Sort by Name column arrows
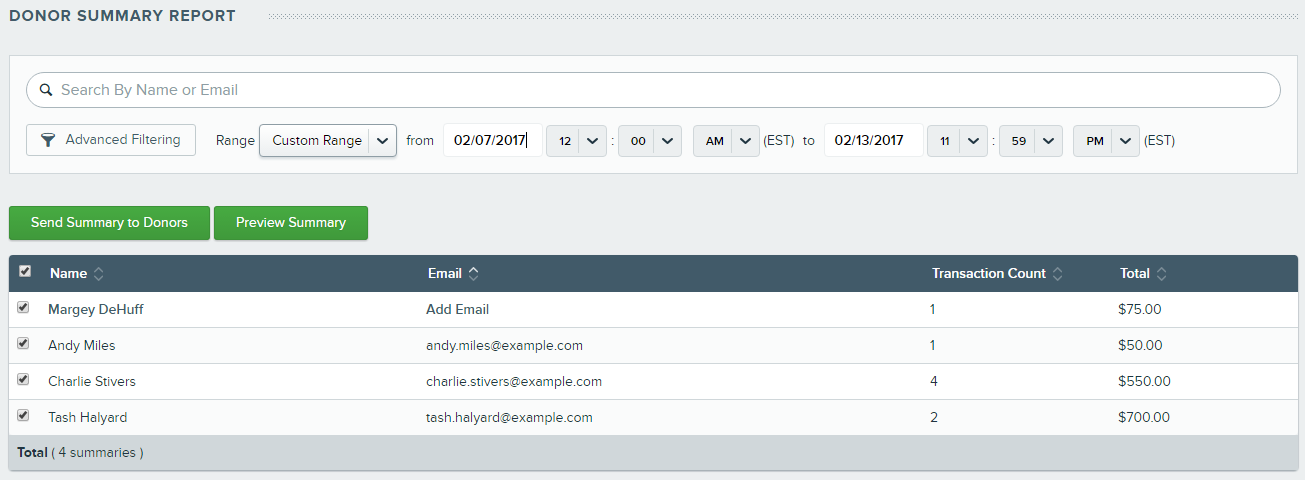1305x480 pixels. [99, 273]
